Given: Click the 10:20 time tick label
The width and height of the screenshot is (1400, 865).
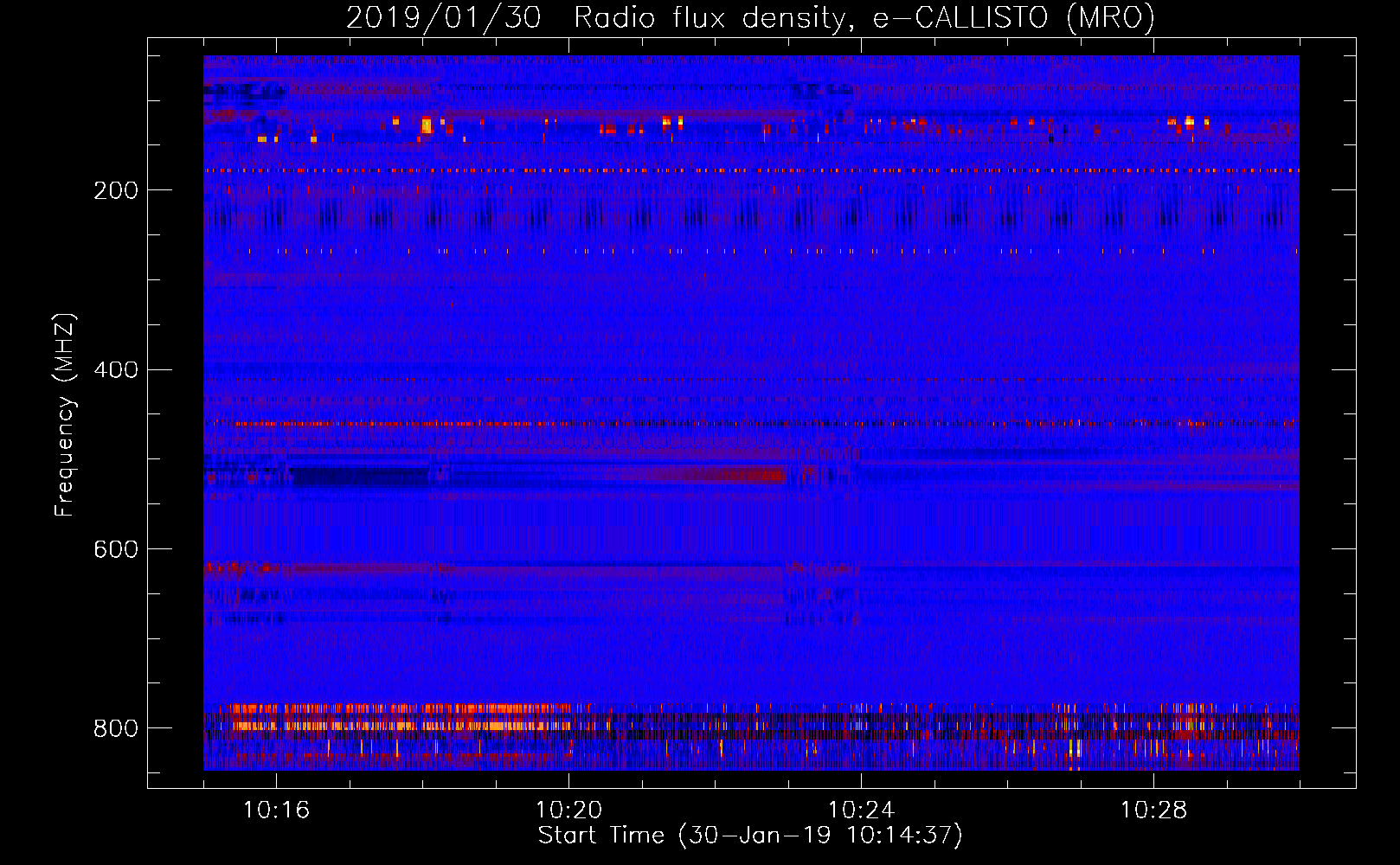Looking at the screenshot, I should point(568,810).
